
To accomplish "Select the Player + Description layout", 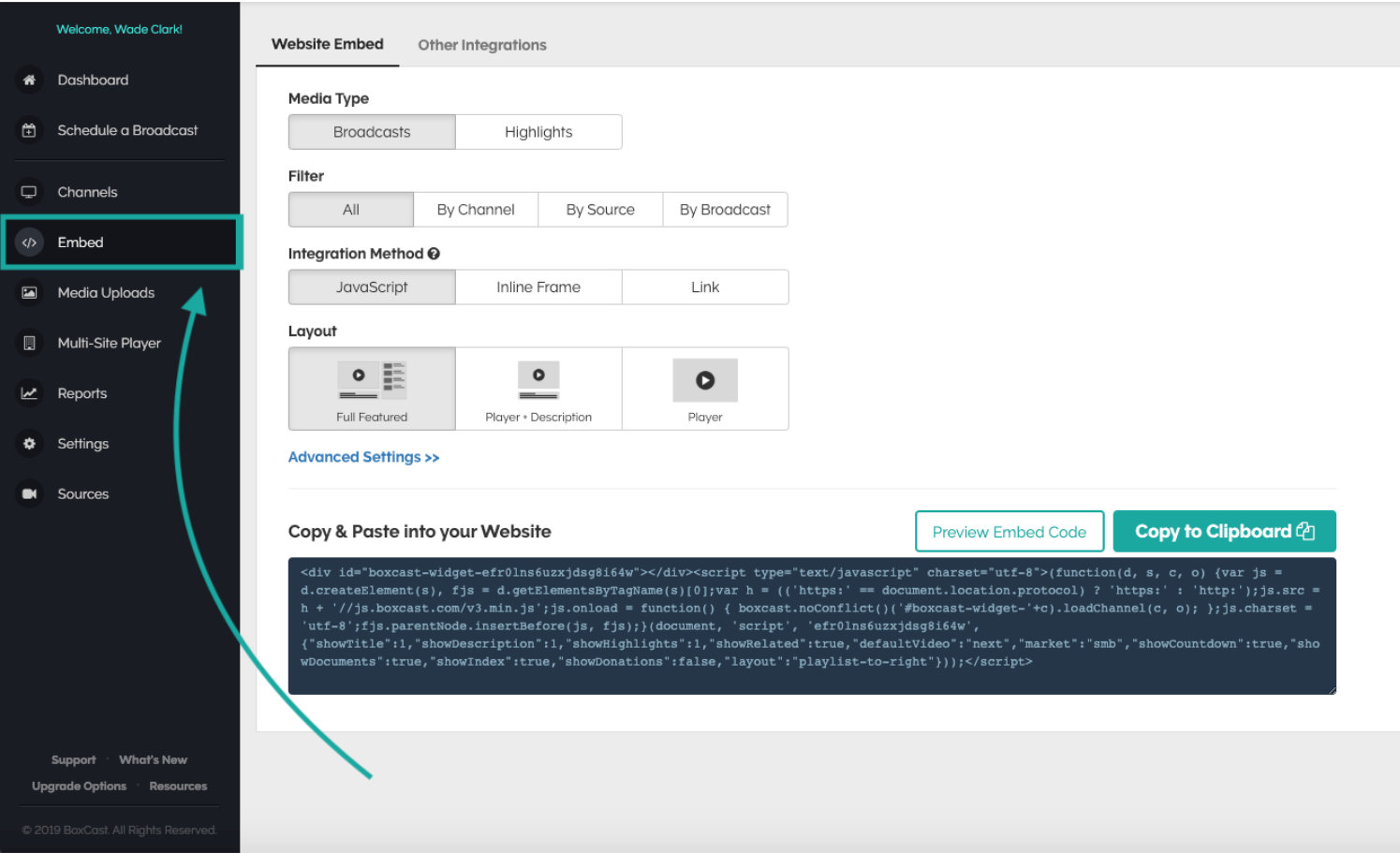I will [x=538, y=389].
